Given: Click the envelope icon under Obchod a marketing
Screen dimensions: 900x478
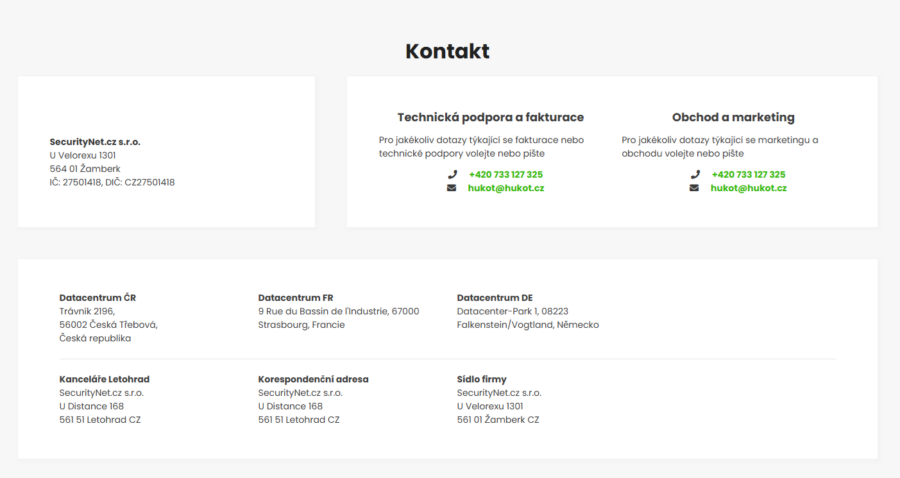Looking at the screenshot, I should pyautogui.click(x=695, y=188).
